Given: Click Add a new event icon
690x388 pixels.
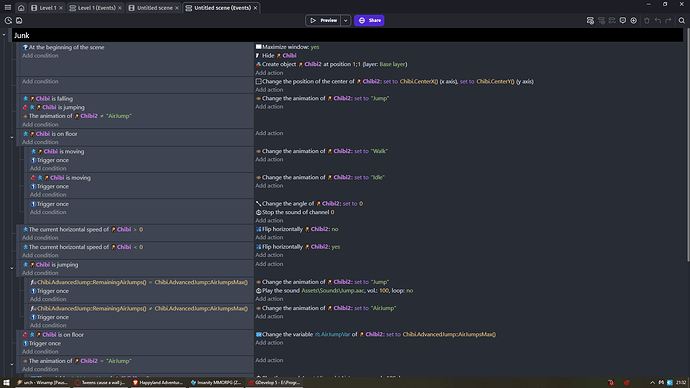Looking at the screenshot, I should click(x=590, y=20).
